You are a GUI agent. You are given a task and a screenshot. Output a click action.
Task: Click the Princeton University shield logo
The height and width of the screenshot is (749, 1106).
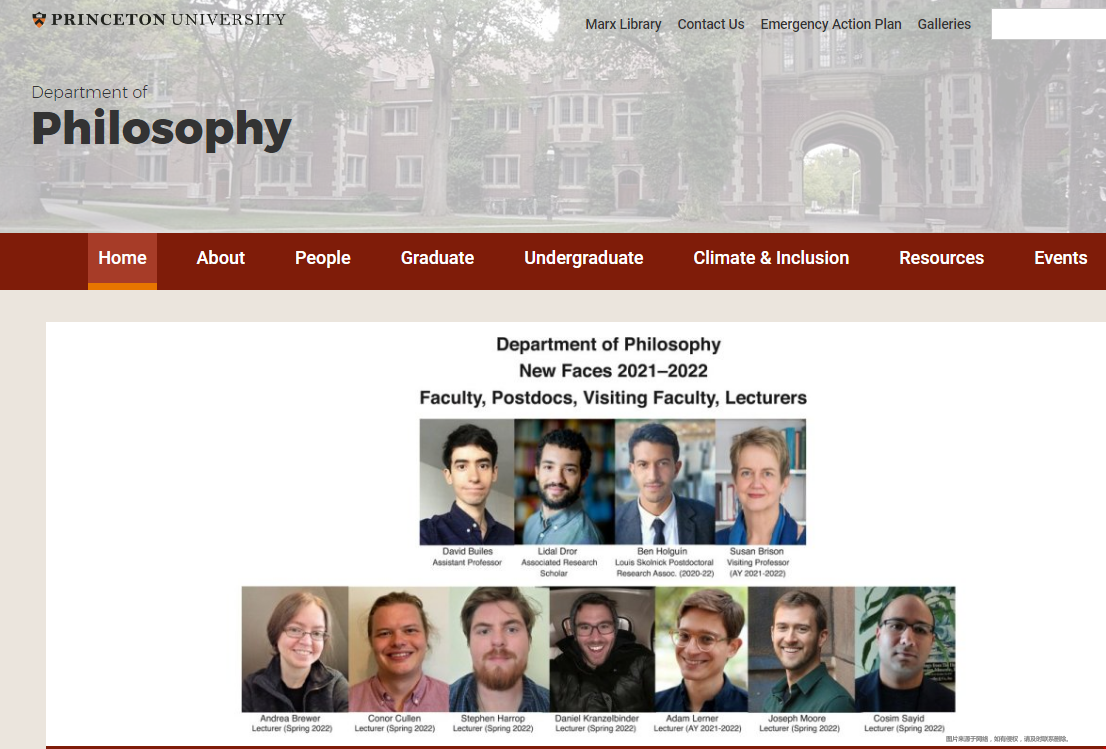39,20
